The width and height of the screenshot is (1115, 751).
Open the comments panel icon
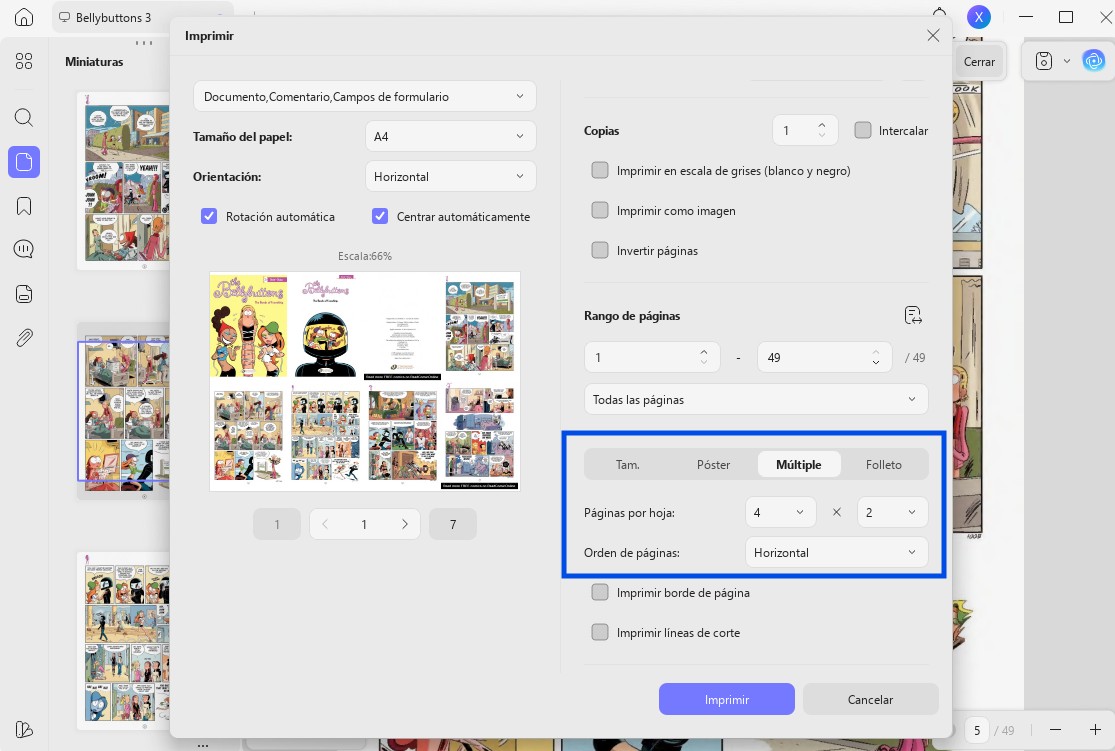(23, 249)
